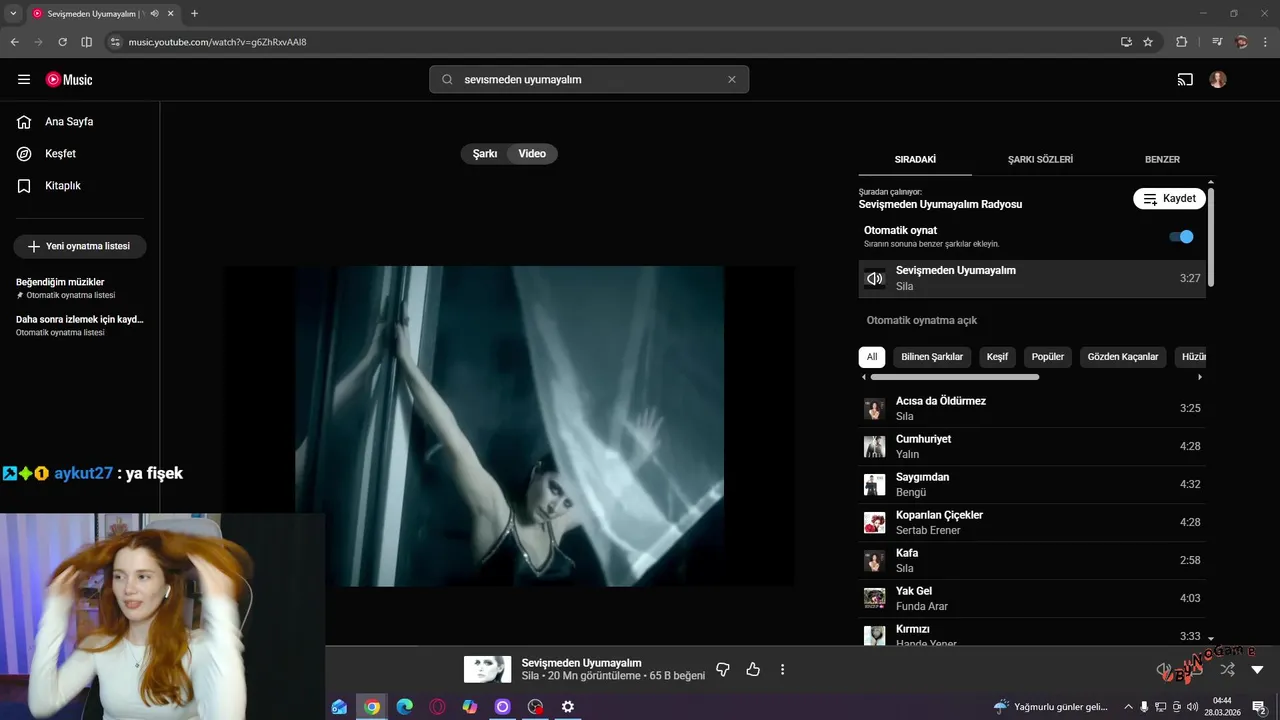Clear the search box with X

(x=731, y=79)
